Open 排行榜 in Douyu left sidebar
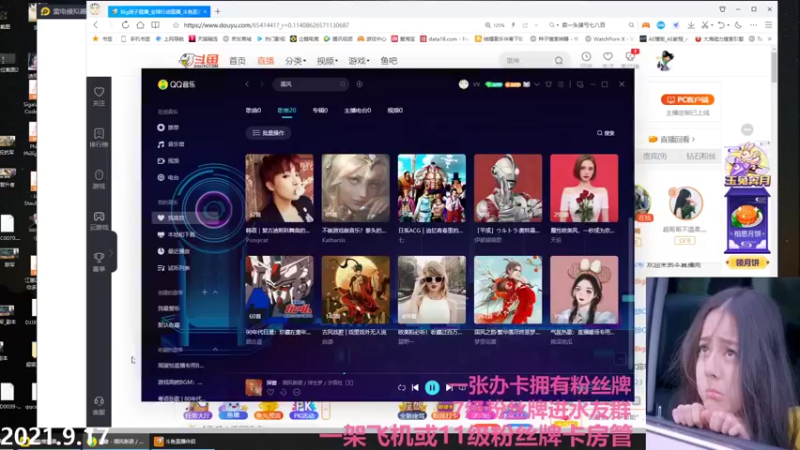Screen dimensions: 800x450 tap(99, 138)
